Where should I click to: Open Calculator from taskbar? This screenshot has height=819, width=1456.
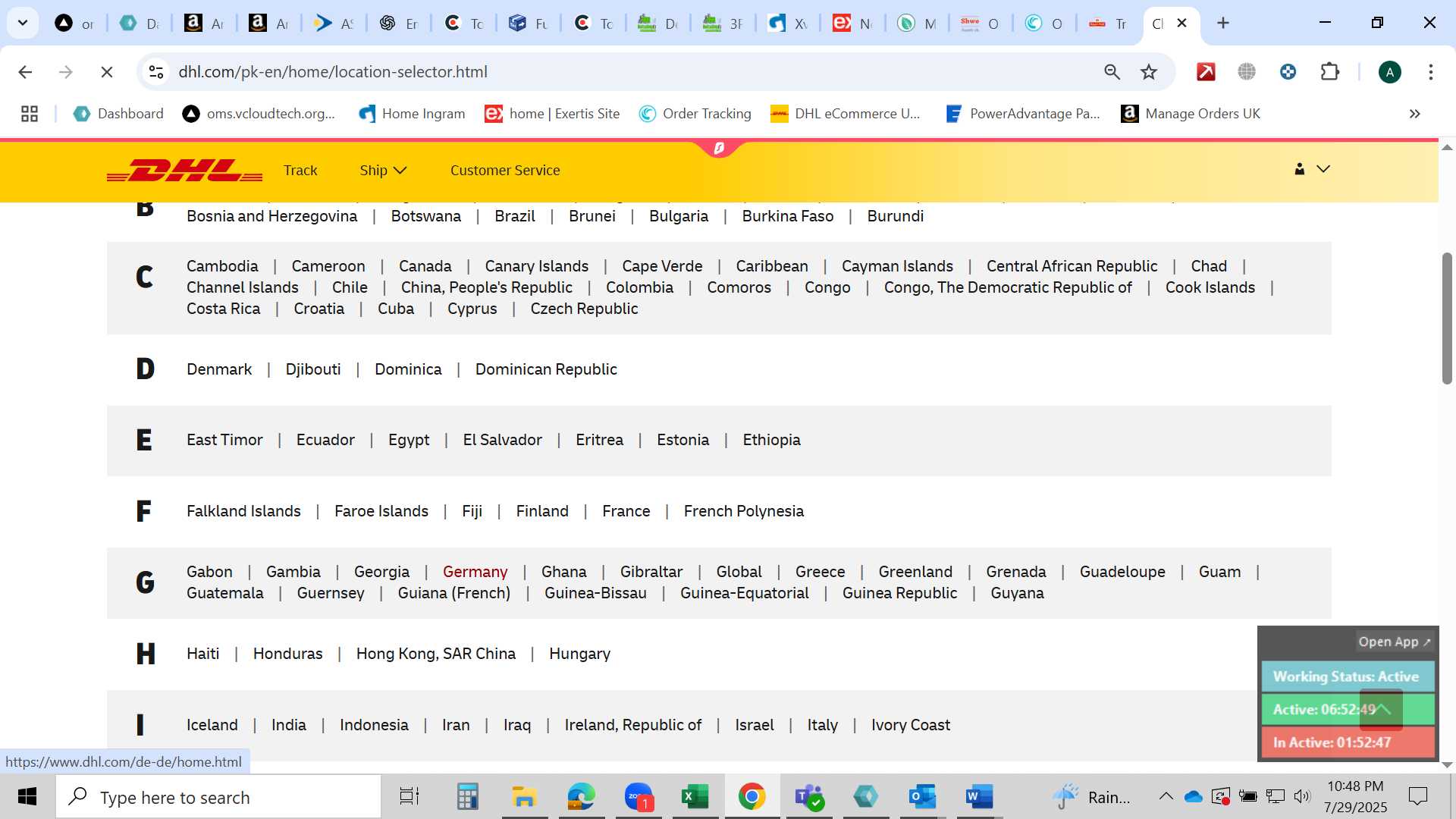467,797
